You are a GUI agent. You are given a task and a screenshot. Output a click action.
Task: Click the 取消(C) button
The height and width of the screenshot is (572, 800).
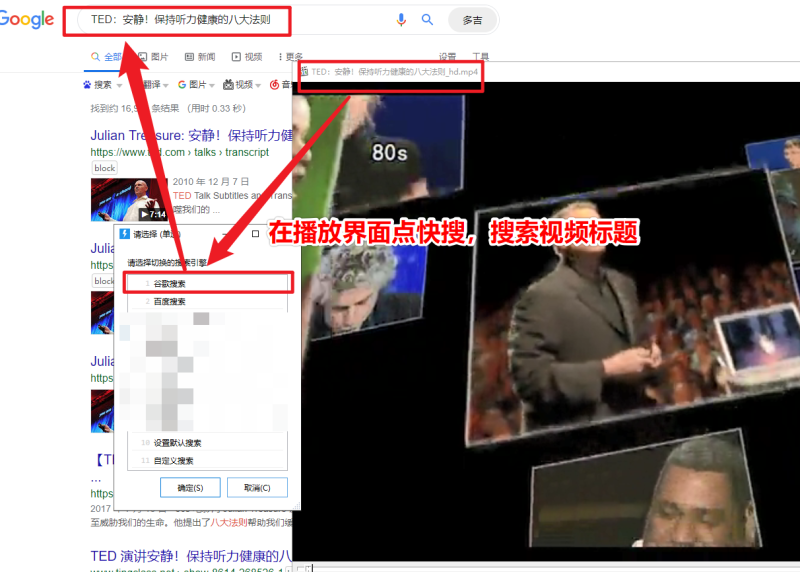click(257, 488)
